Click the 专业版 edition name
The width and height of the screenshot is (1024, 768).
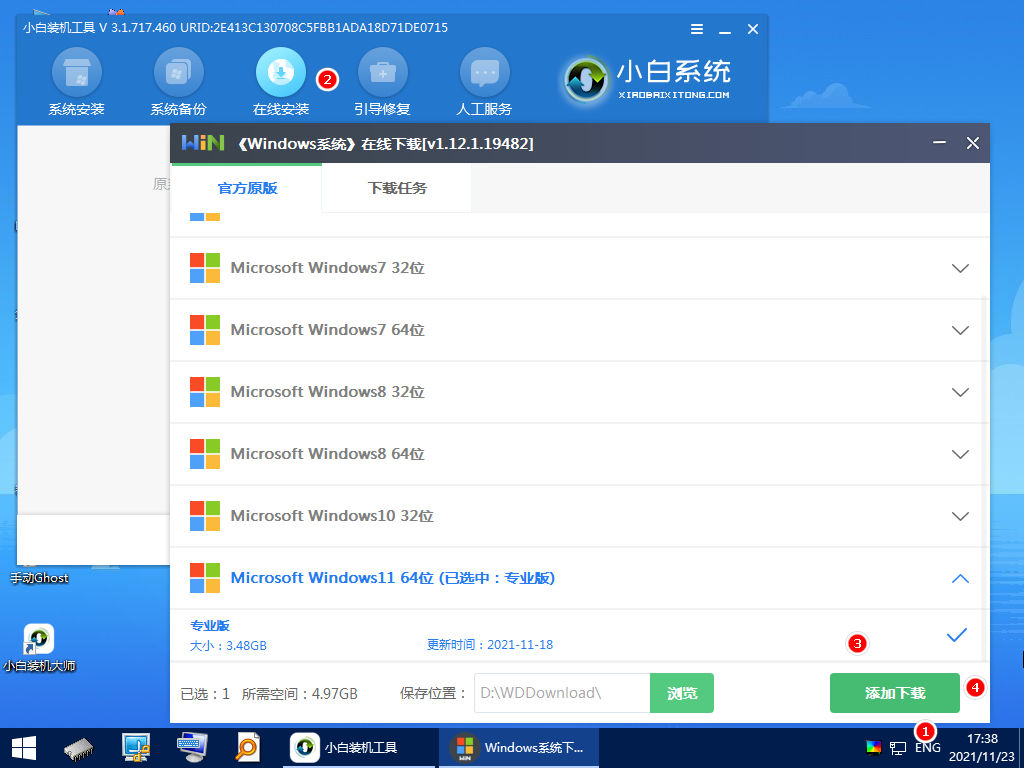210,626
